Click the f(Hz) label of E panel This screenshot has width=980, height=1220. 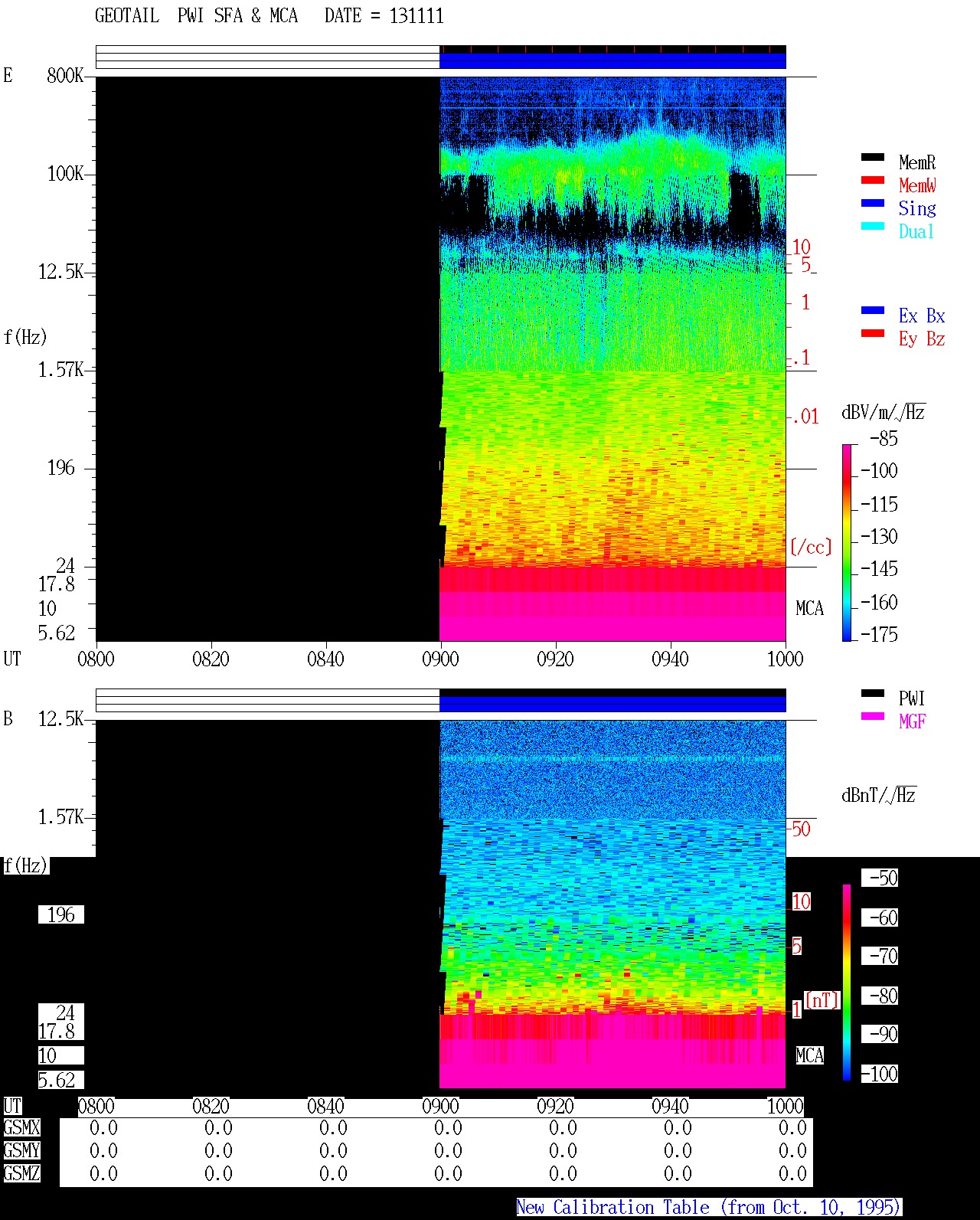point(25,337)
